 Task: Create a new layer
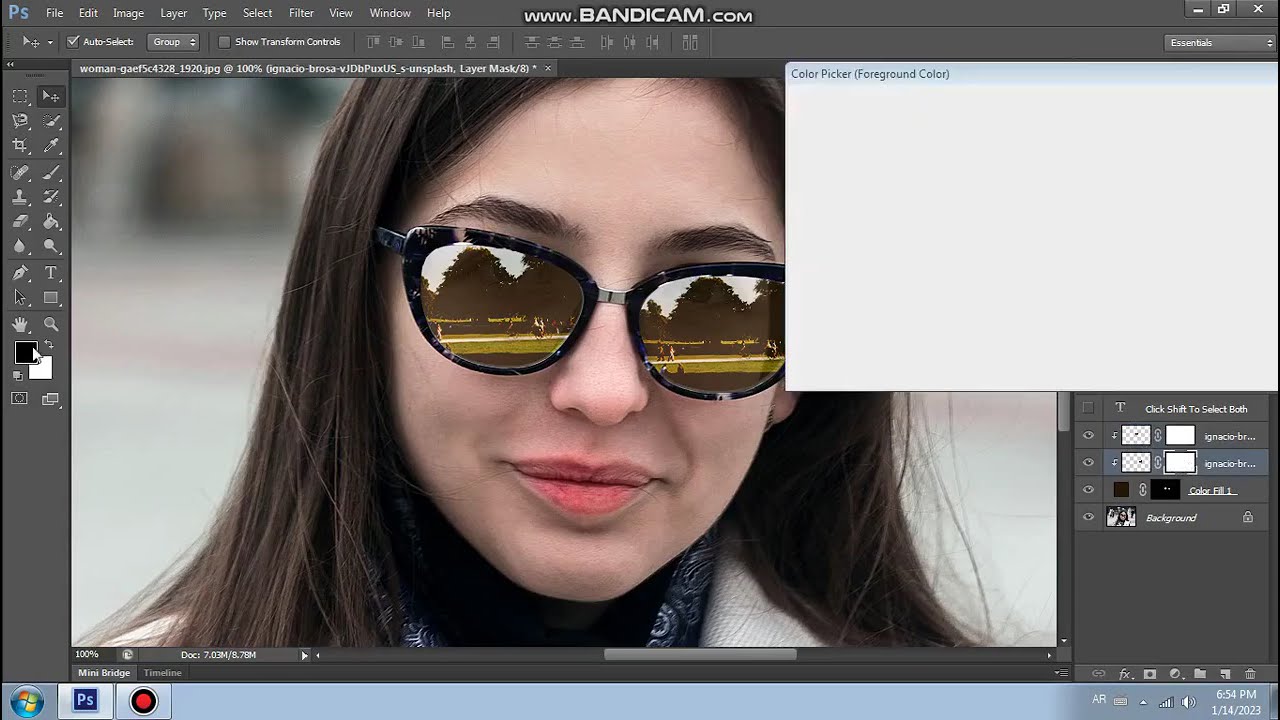pos(1225,674)
